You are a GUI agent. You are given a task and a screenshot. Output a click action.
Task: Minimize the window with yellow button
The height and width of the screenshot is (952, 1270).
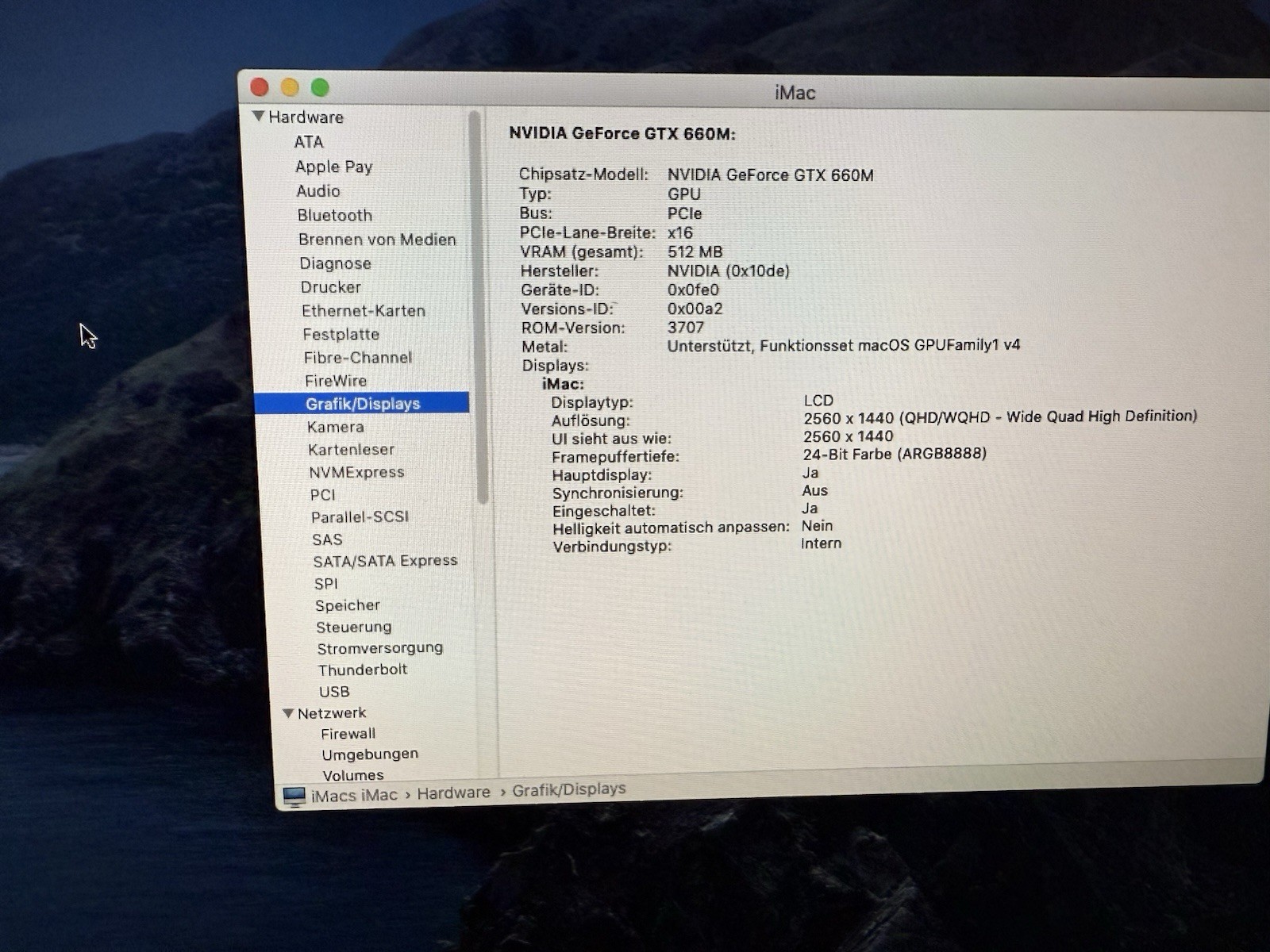click(x=290, y=87)
